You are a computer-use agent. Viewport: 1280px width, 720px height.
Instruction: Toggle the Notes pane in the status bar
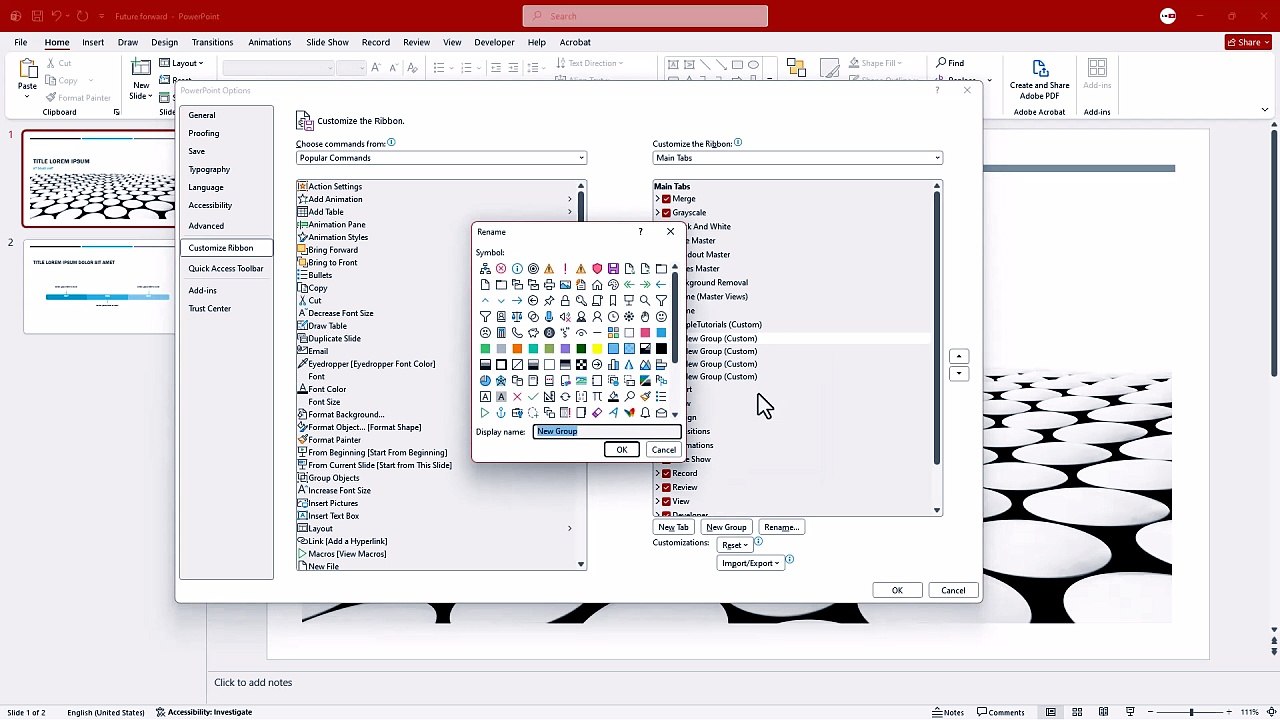(x=948, y=712)
